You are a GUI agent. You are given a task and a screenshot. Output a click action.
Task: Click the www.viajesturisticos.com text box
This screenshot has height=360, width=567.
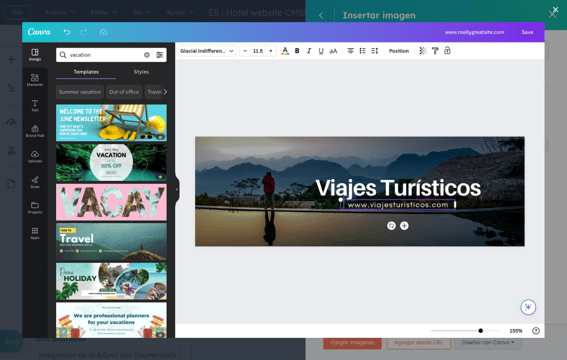click(x=398, y=205)
